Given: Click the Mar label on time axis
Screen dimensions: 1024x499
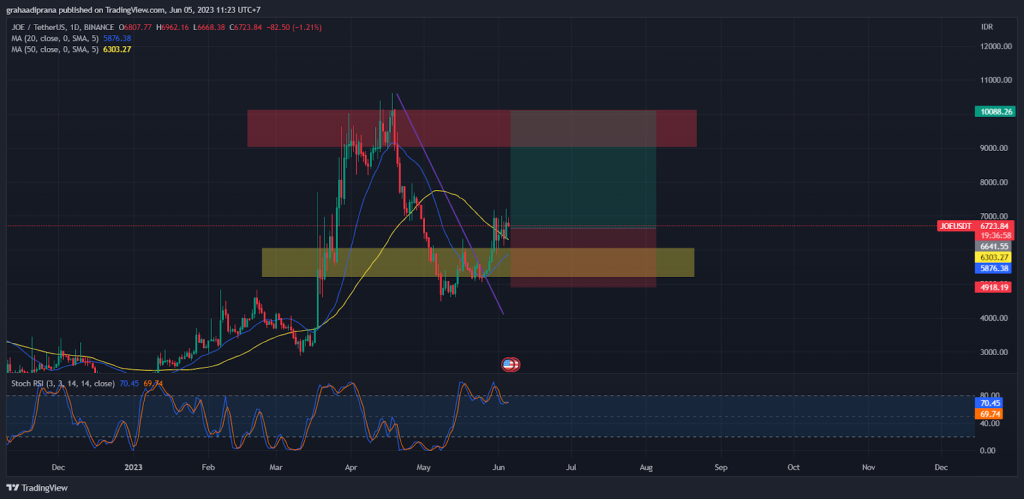Looking at the screenshot, I should pyautogui.click(x=276, y=468).
